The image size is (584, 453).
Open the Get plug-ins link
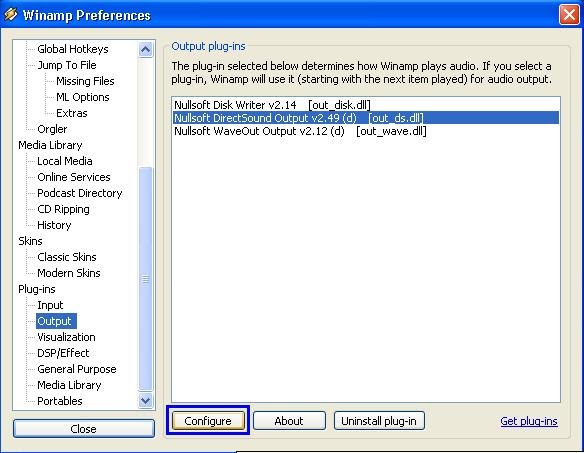[529, 421]
